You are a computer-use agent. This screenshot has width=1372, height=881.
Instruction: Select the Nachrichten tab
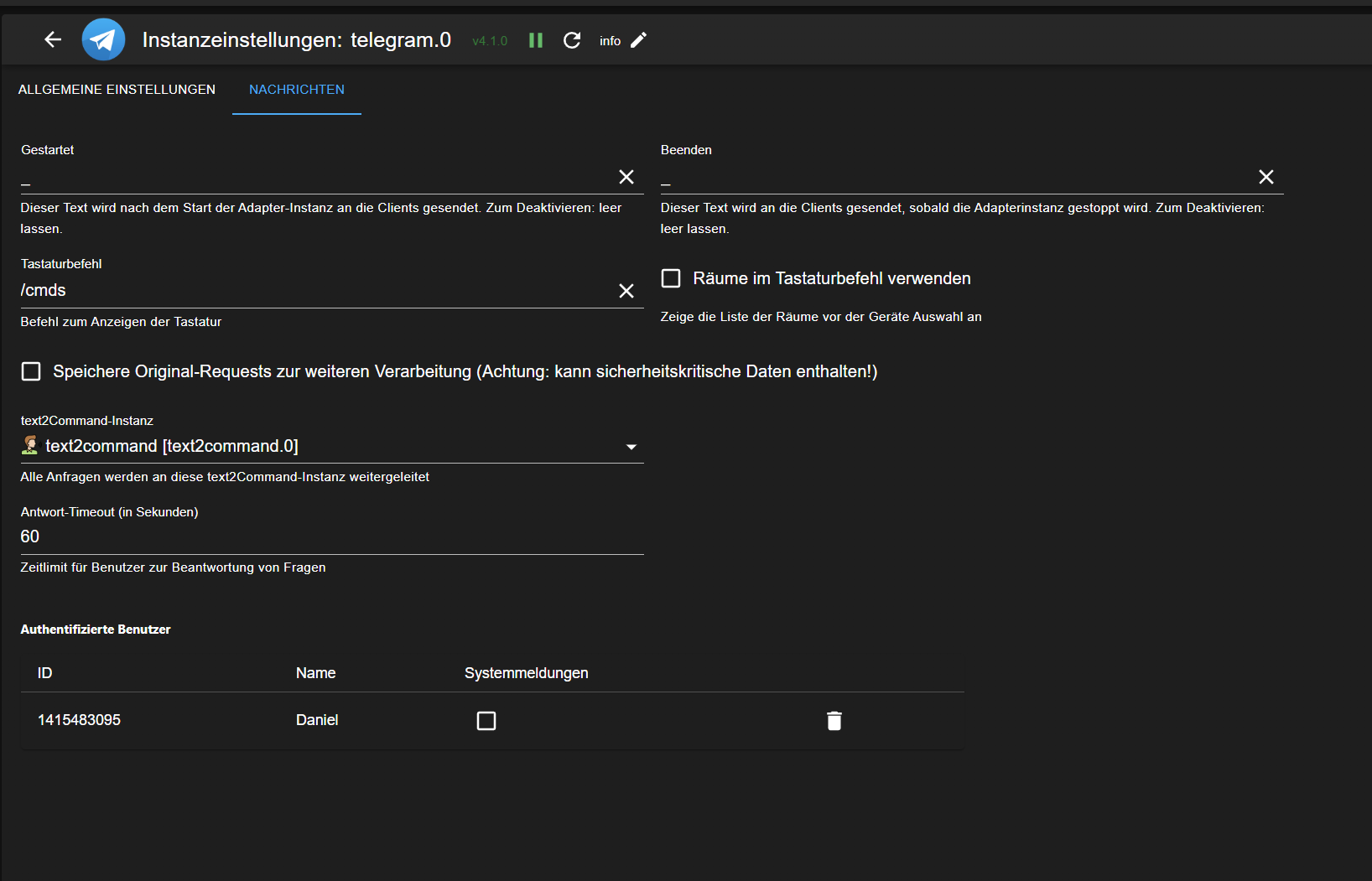click(297, 90)
